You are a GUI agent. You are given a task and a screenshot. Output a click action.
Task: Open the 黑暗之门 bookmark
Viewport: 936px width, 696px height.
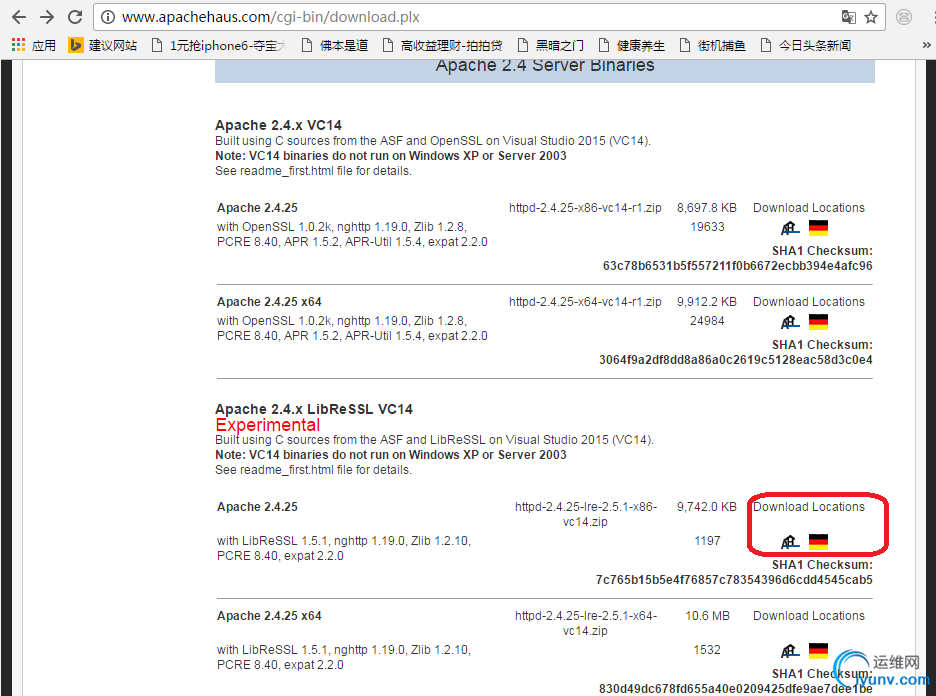(550, 45)
